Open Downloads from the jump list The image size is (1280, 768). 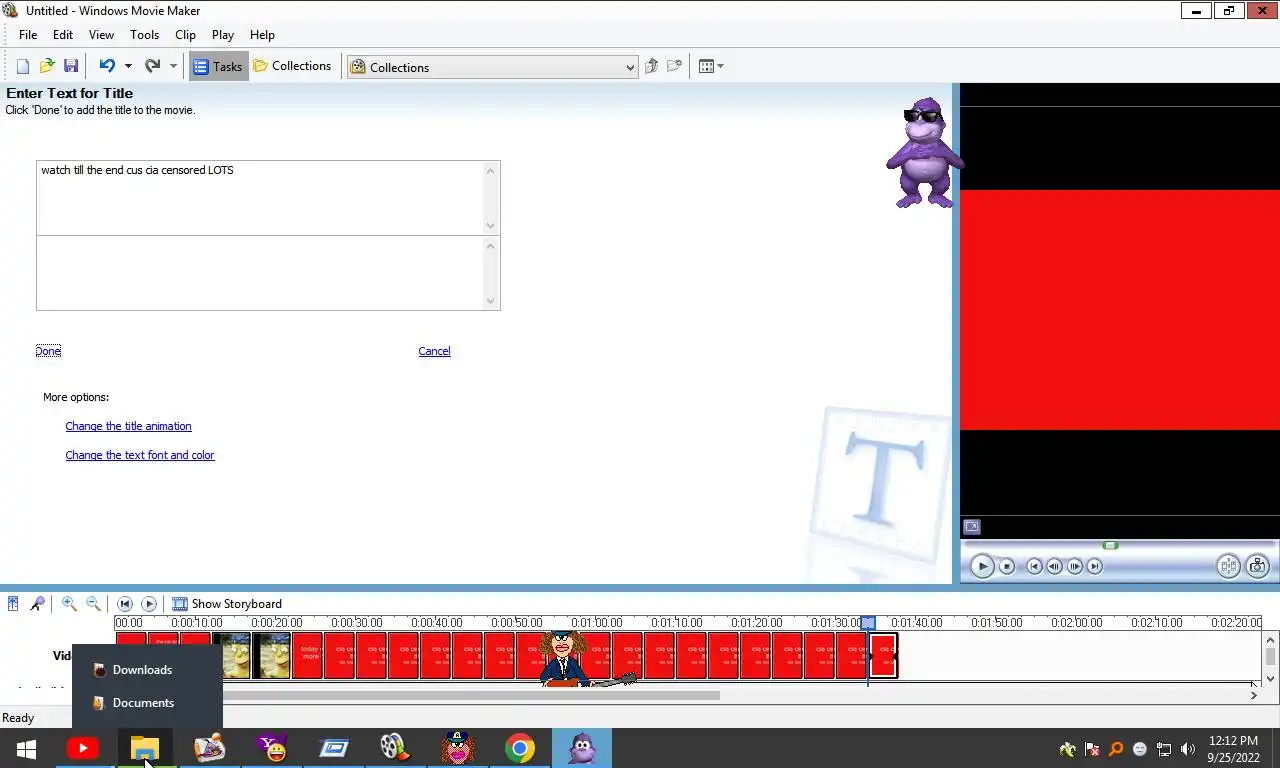click(x=147, y=670)
